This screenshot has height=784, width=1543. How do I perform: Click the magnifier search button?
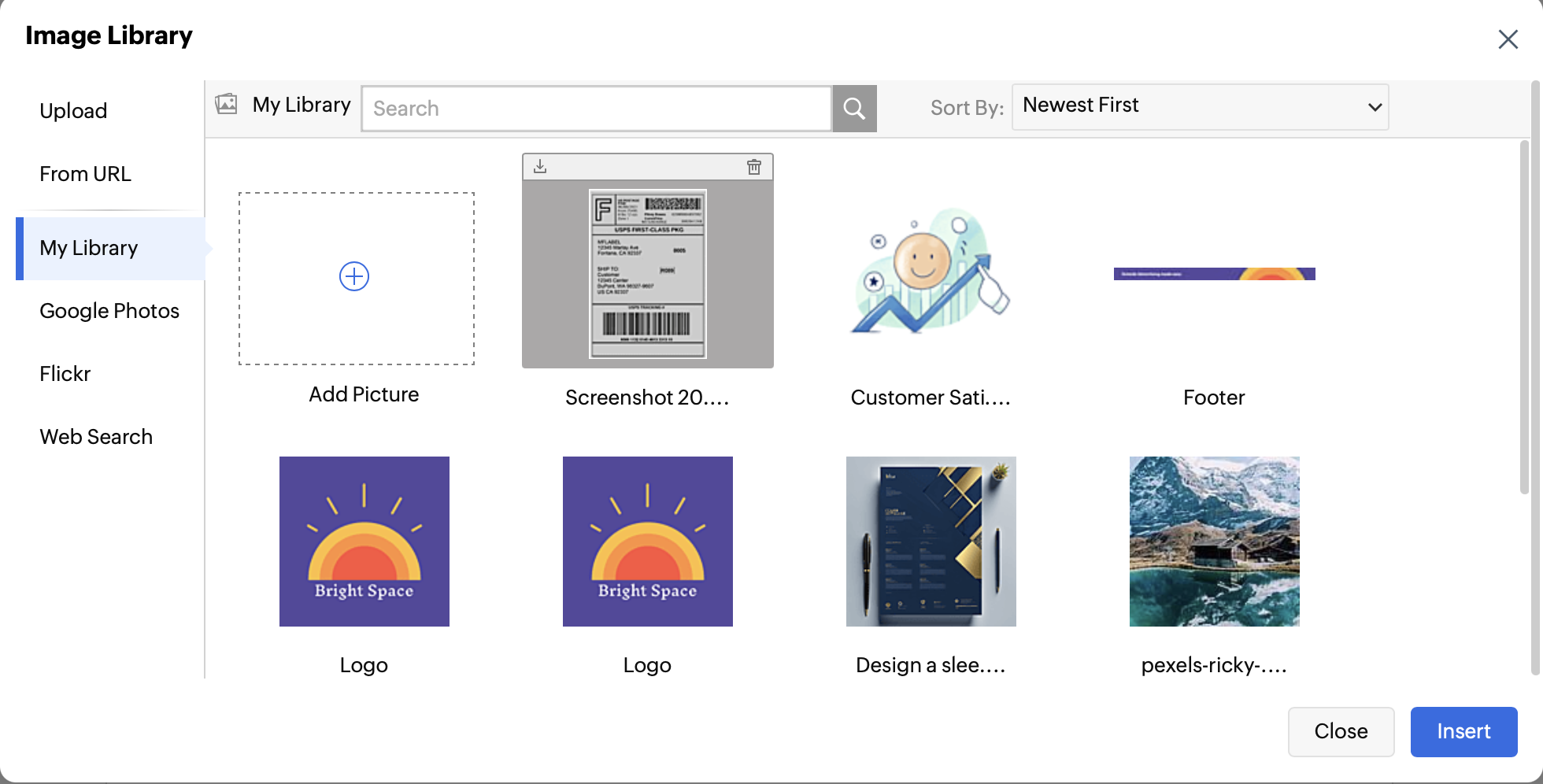[854, 109]
